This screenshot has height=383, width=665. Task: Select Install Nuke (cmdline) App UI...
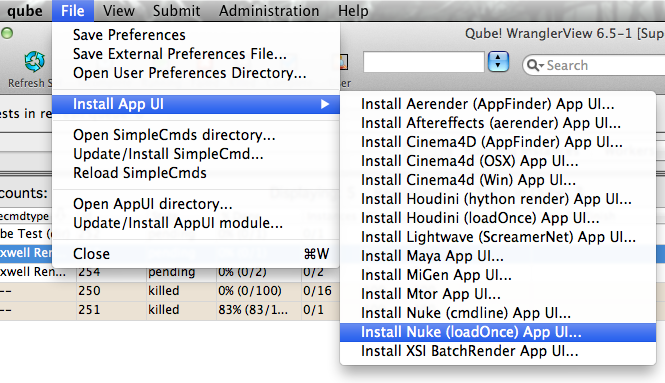point(498,313)
